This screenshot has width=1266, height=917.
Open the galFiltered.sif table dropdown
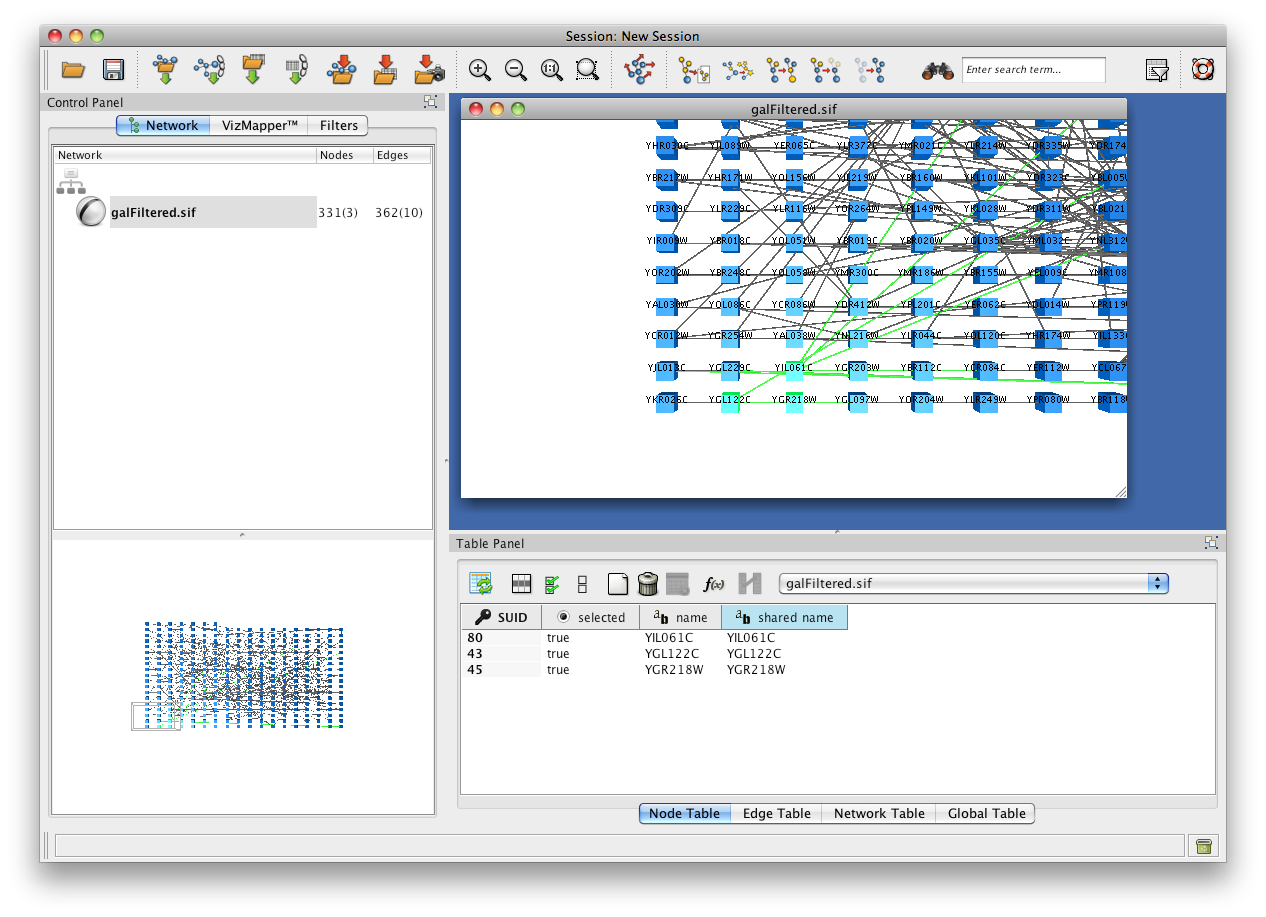[1157, 583]
